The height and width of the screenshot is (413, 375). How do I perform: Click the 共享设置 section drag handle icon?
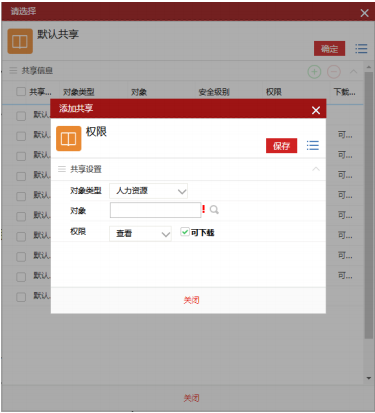[x=62, y=169]
